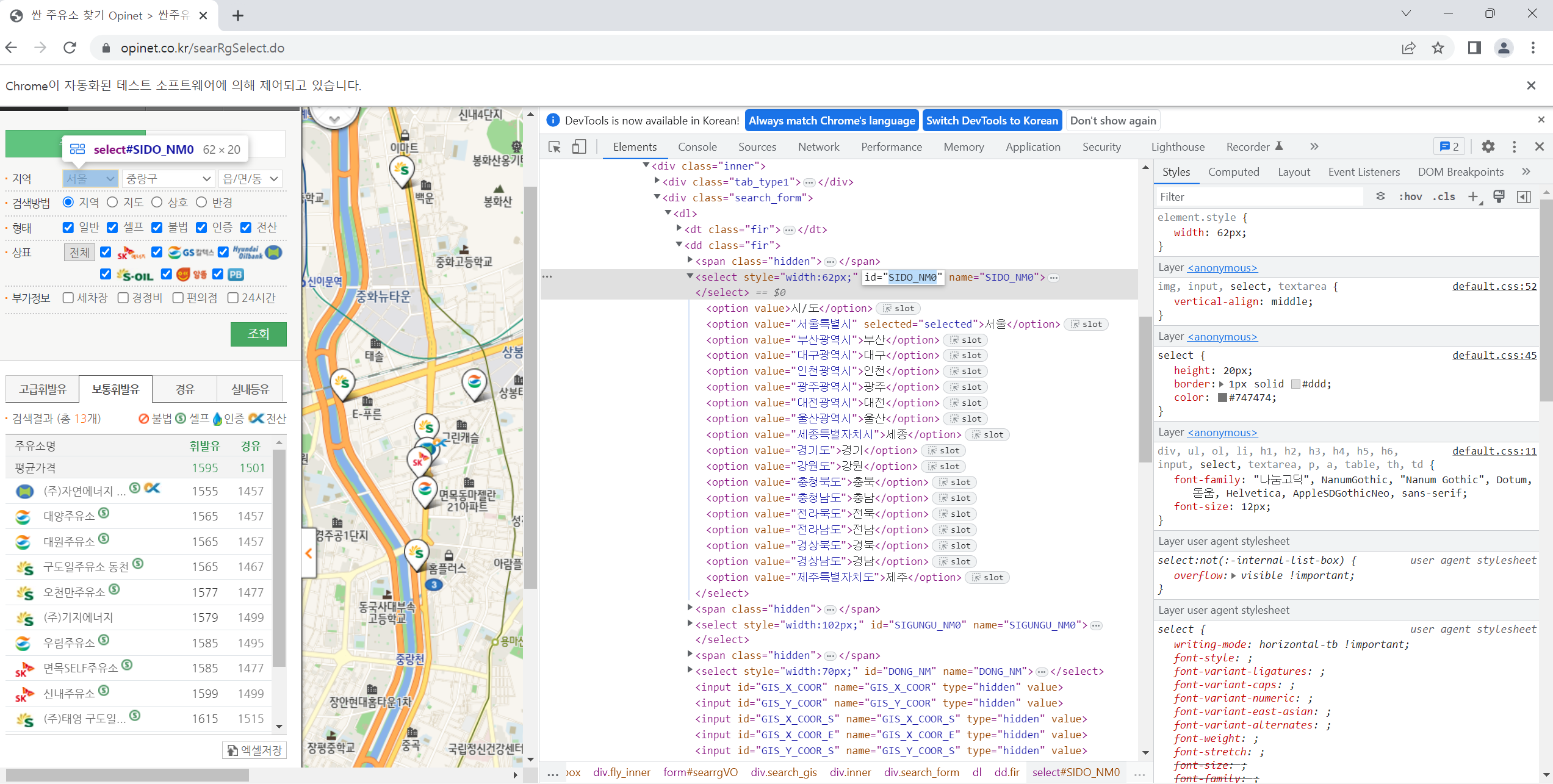Expand the SIGUNGU_NM0 select element node
This screenshot has height=784, width=1553.
[690, 624]
